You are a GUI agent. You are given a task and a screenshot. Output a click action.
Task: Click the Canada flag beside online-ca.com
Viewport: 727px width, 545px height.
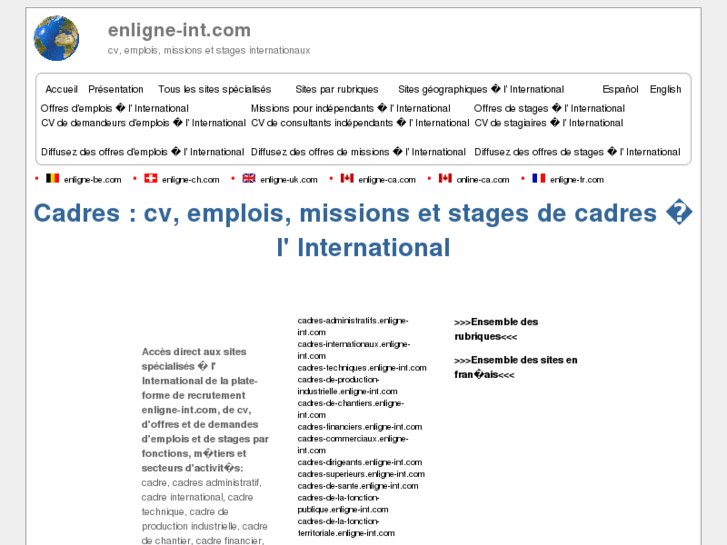[x=445, y=179]
